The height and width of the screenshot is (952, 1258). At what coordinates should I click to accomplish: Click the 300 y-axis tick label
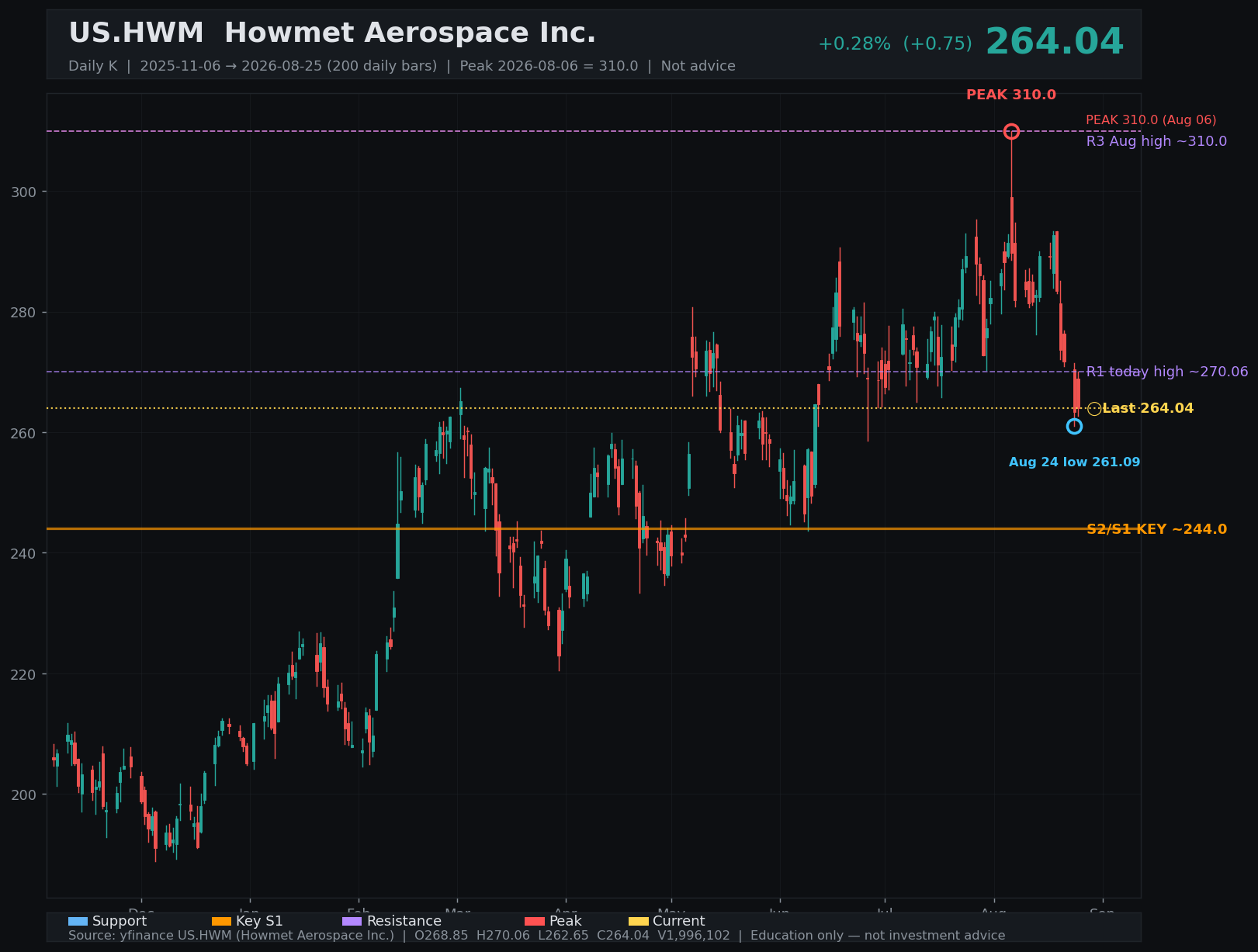click(24, 192)
